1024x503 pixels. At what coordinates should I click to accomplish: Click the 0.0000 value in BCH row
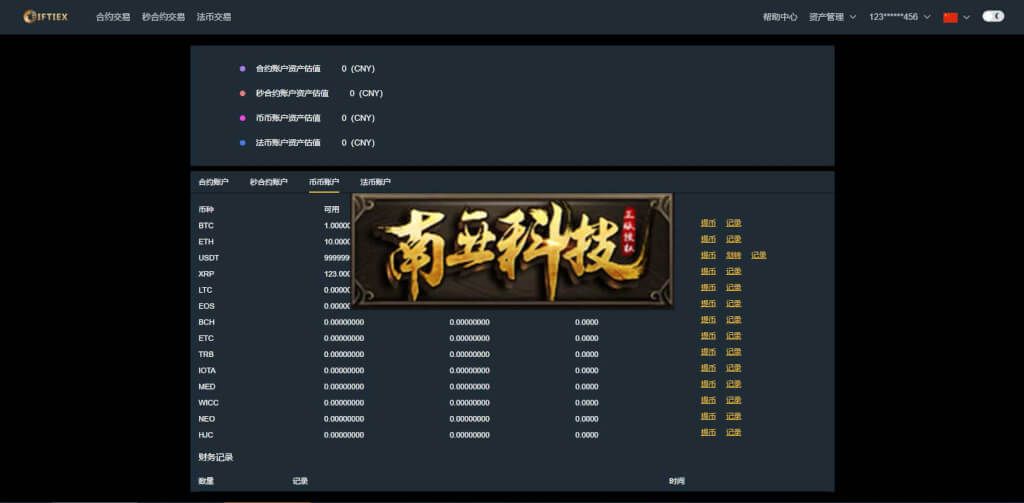[586, 322]
